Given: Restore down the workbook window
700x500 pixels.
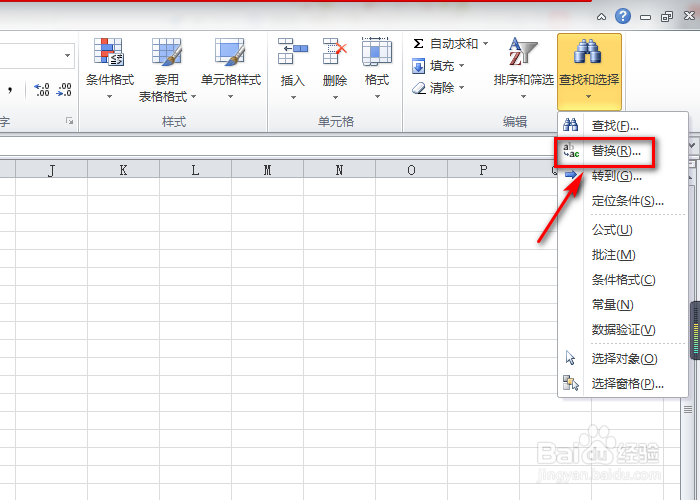Looking at the screenshot, I should tap(667, 17).
